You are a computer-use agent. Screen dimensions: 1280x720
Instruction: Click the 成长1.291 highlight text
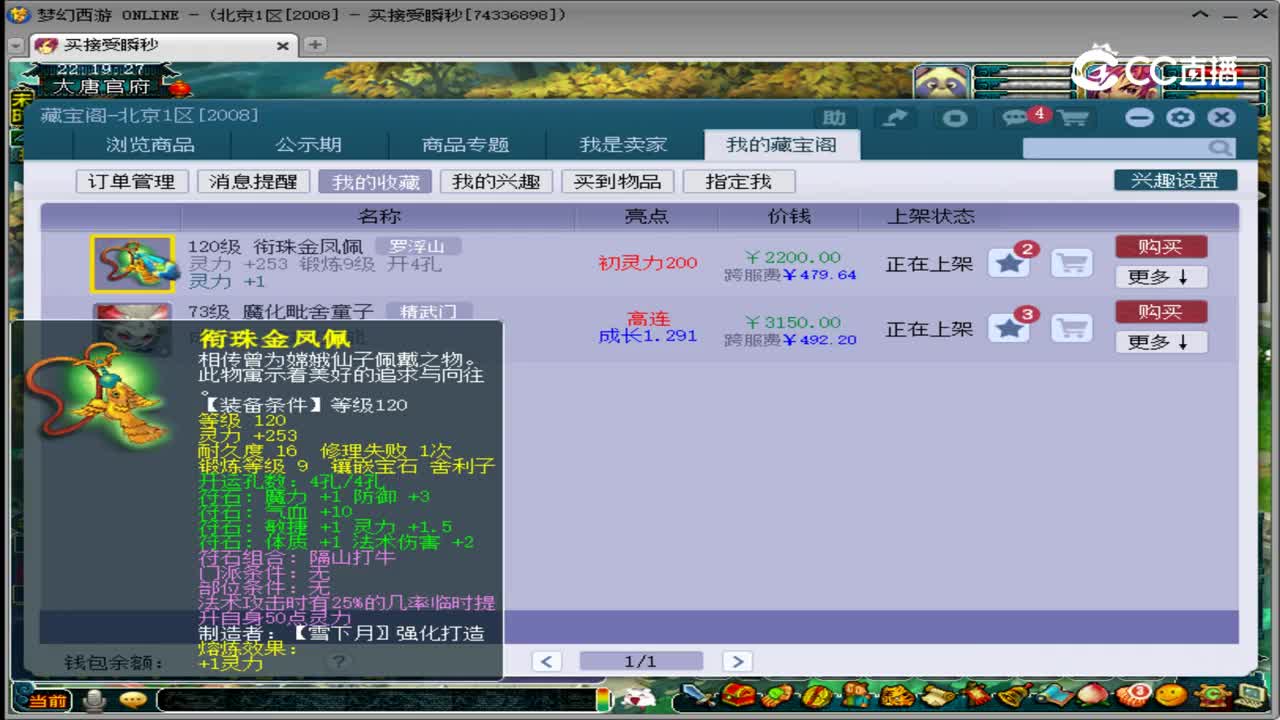tap(648, 336)
